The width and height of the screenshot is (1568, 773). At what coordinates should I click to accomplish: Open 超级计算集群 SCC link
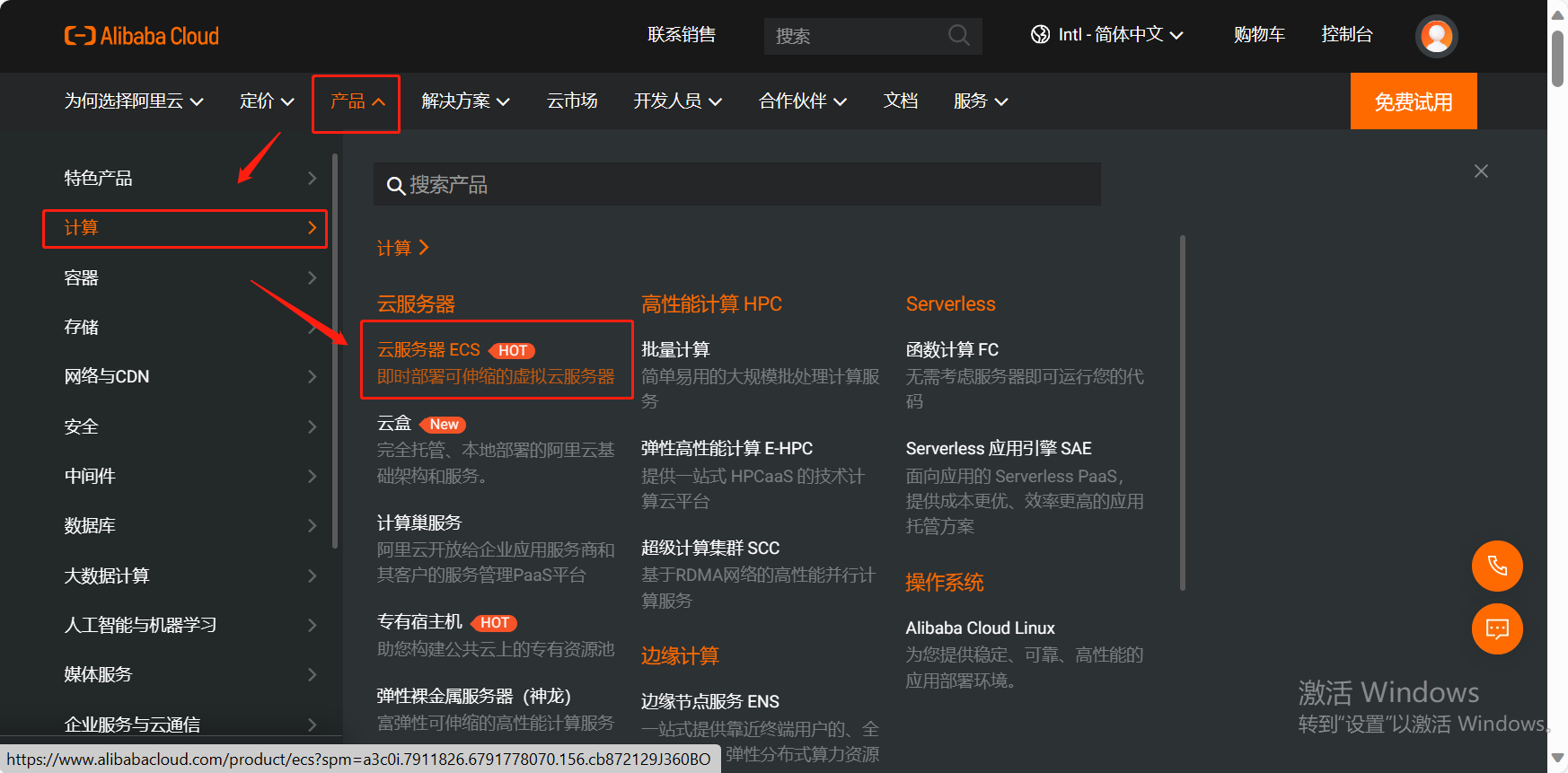coord(710,548)
